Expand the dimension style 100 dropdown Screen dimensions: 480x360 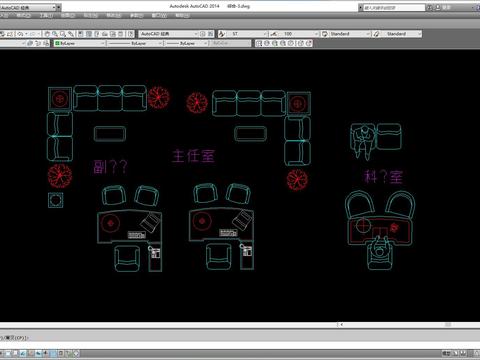coord(299,34)
